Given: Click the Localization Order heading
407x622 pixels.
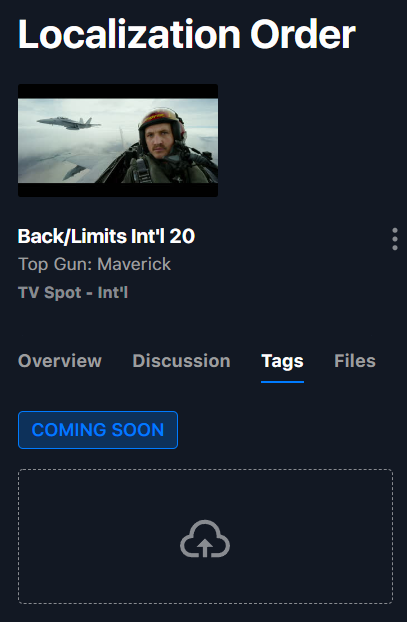Looking at the screenshot, I should pos(186,34).
